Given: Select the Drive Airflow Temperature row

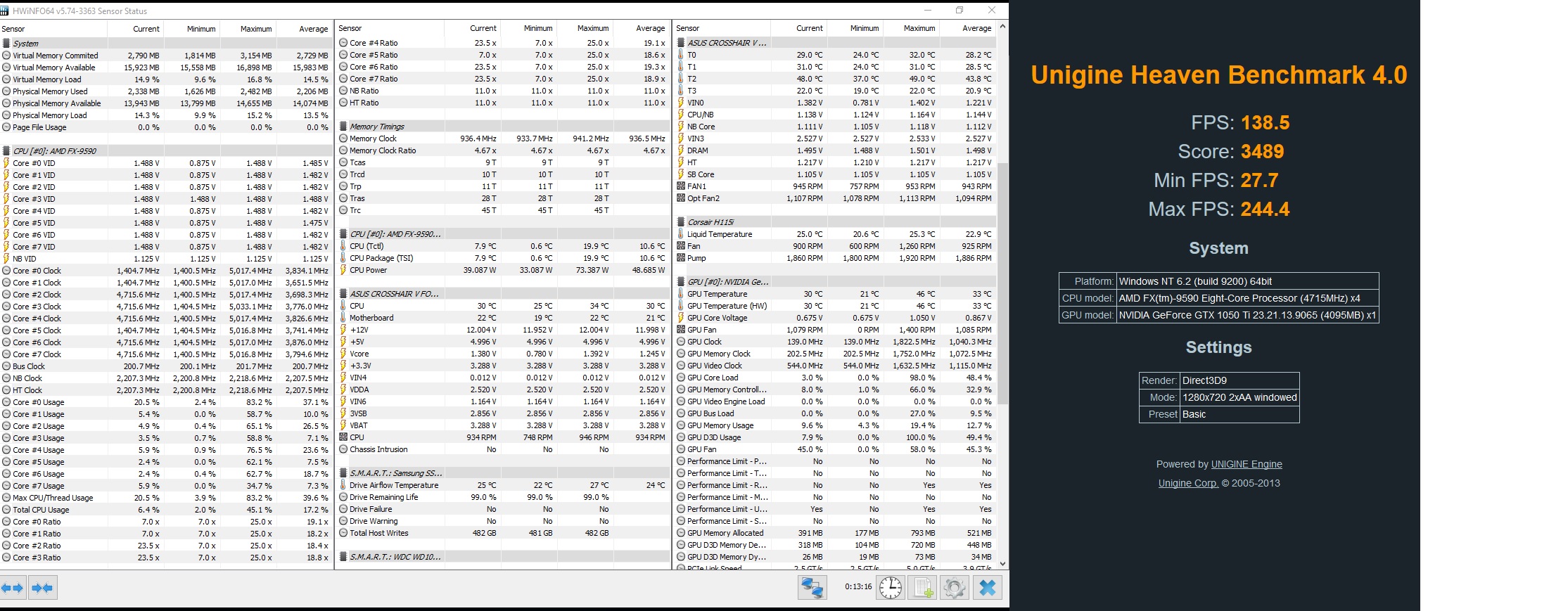Looking at the screenshot, I should (502, 485).
